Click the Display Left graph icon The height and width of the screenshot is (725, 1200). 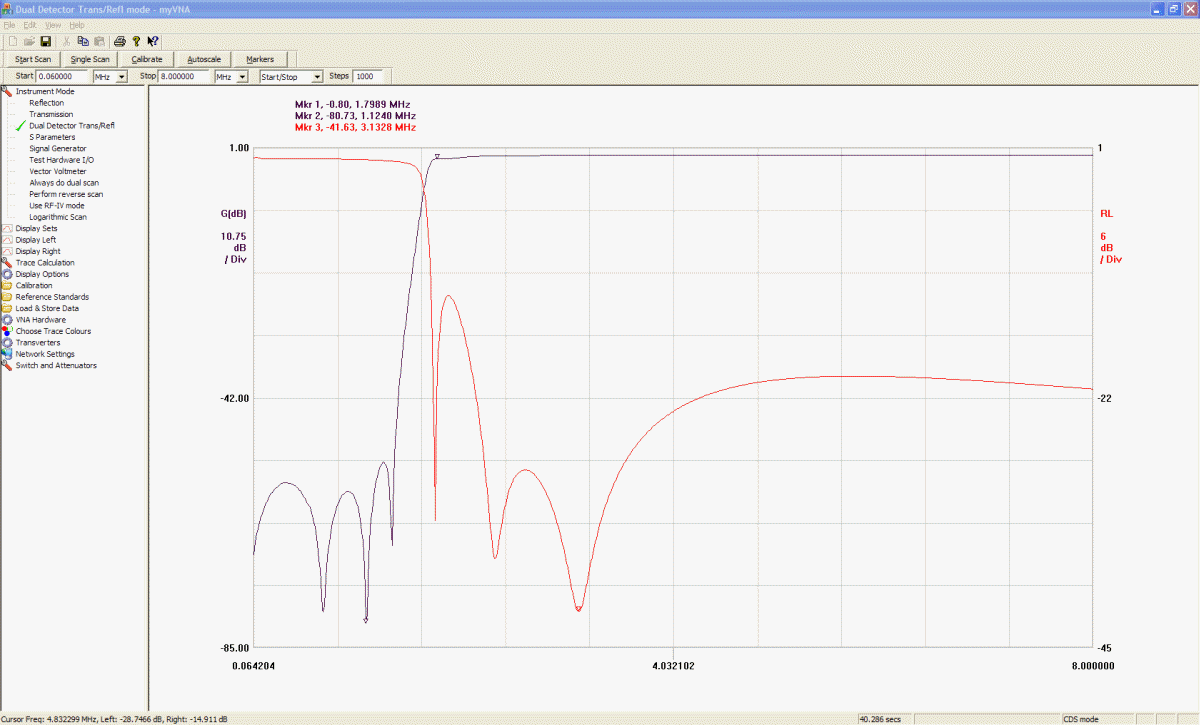[7, 240]
